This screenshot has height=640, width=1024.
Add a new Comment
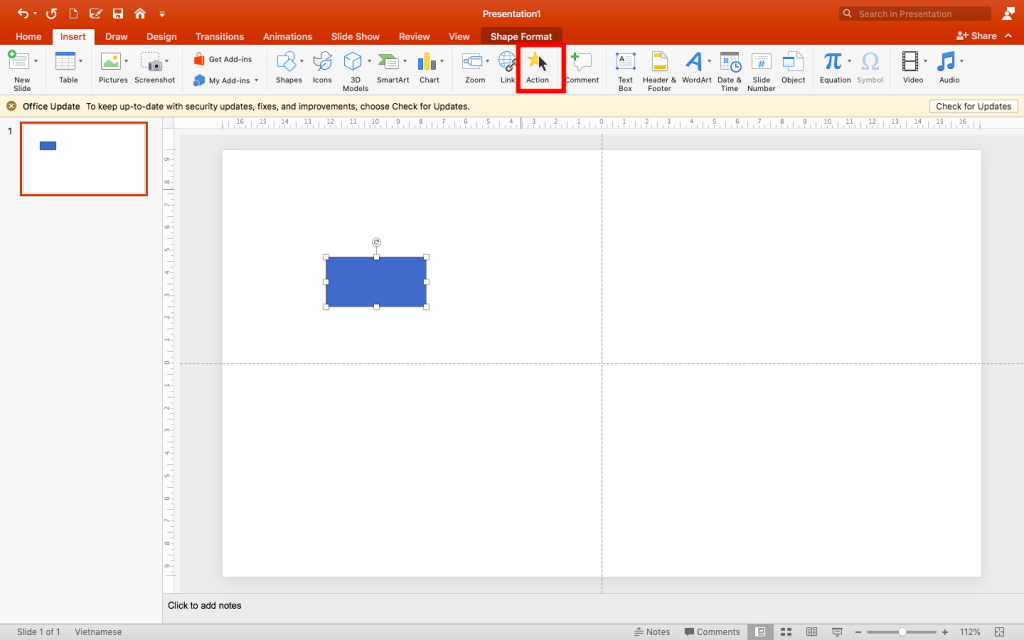click(581, 67)
